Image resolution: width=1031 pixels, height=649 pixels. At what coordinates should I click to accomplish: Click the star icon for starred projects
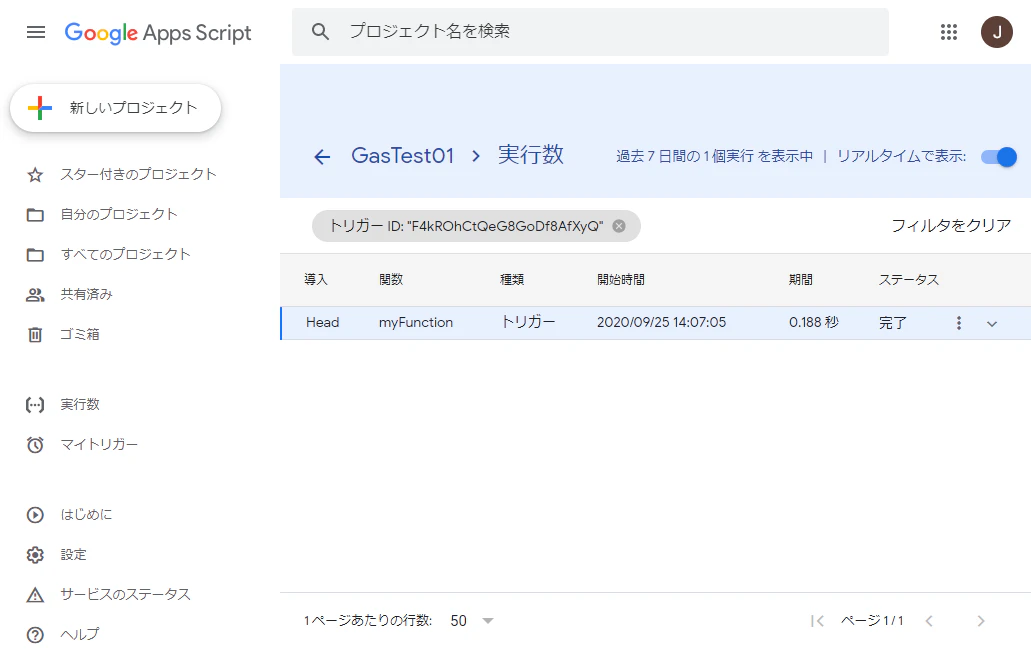[x=35, y=175]
